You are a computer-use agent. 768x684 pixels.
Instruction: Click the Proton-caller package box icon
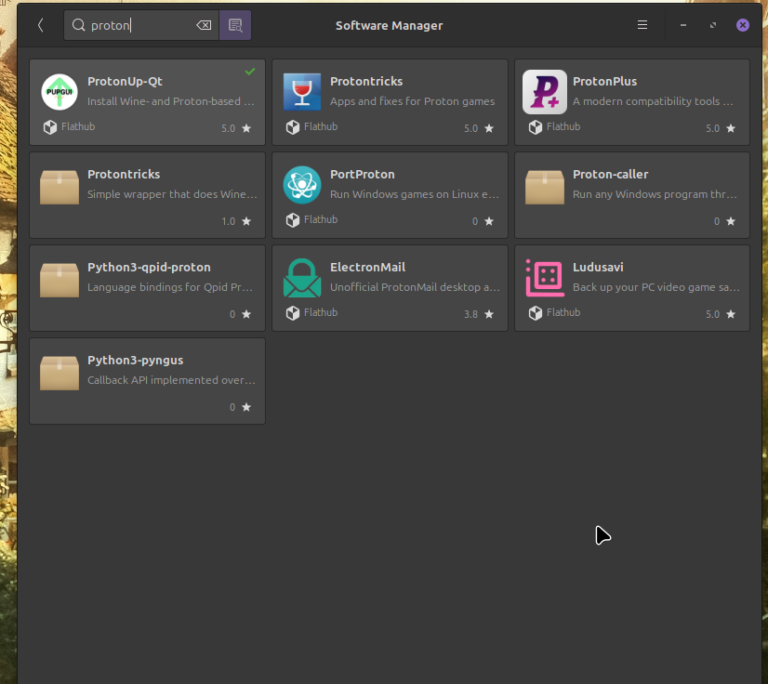click(545, 187)
